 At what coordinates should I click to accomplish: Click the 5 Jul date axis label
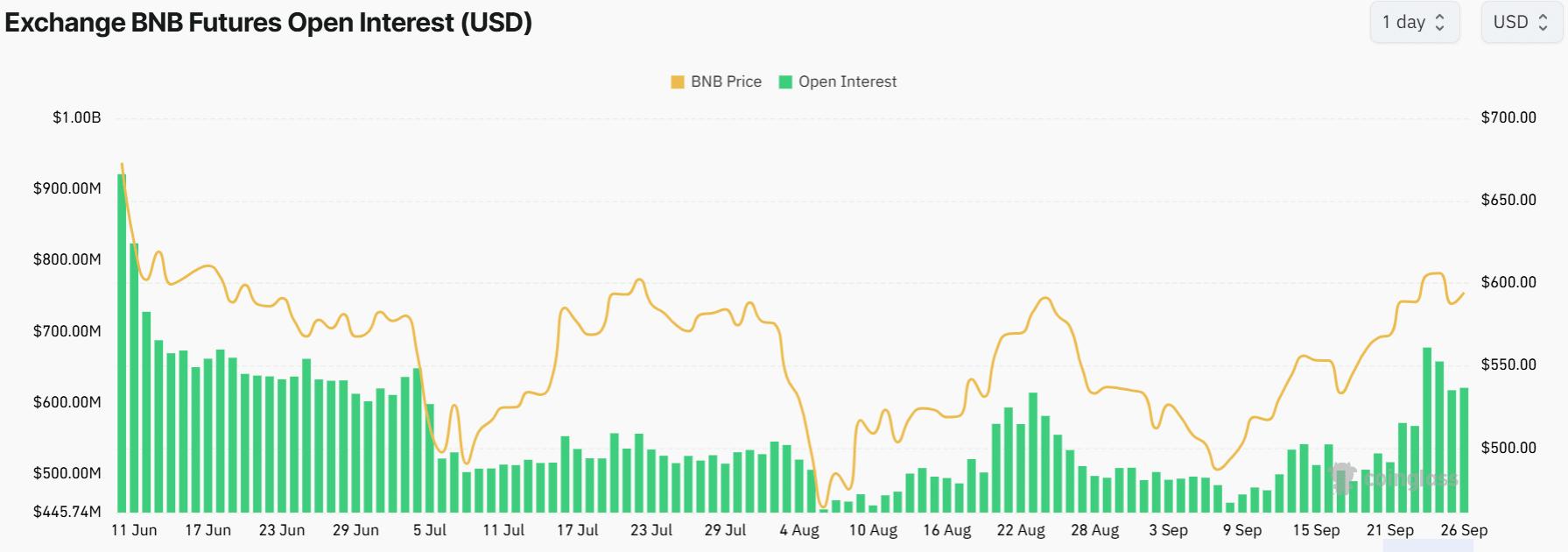(x=430, y=530)
